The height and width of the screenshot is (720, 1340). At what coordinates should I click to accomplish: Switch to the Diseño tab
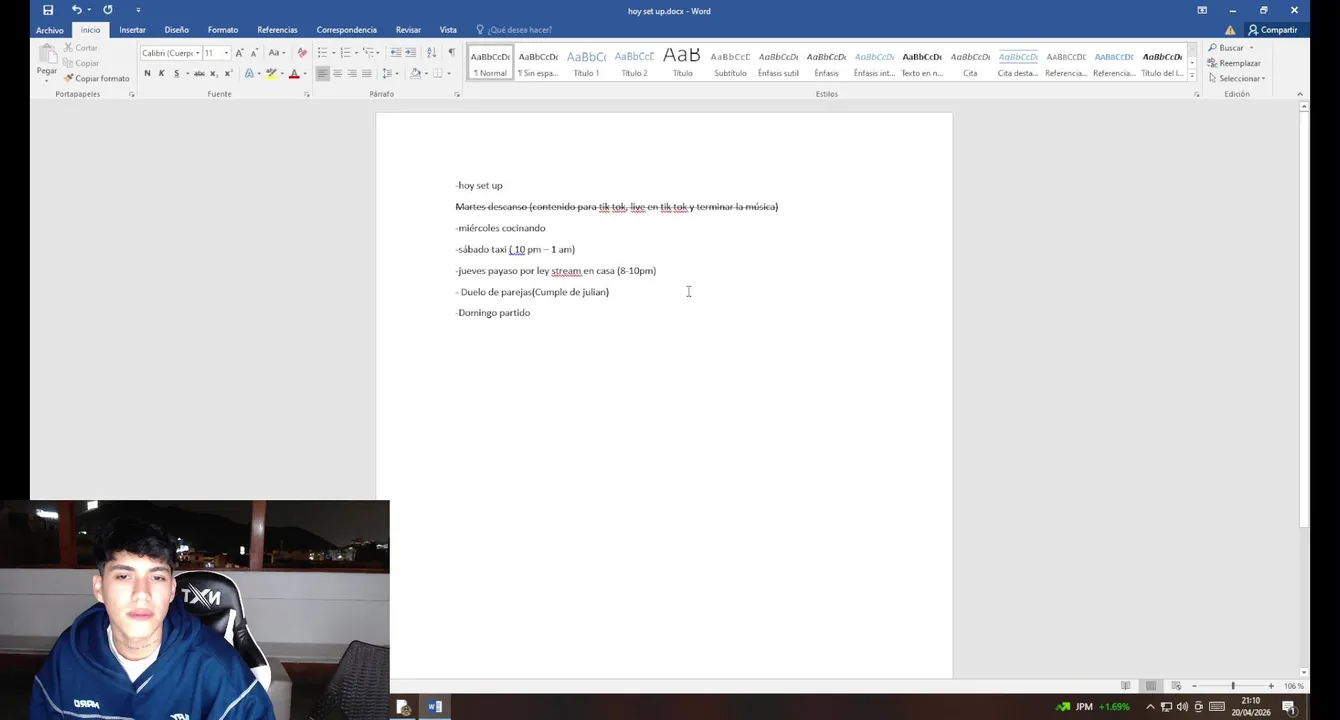click(x=176, y=30)
